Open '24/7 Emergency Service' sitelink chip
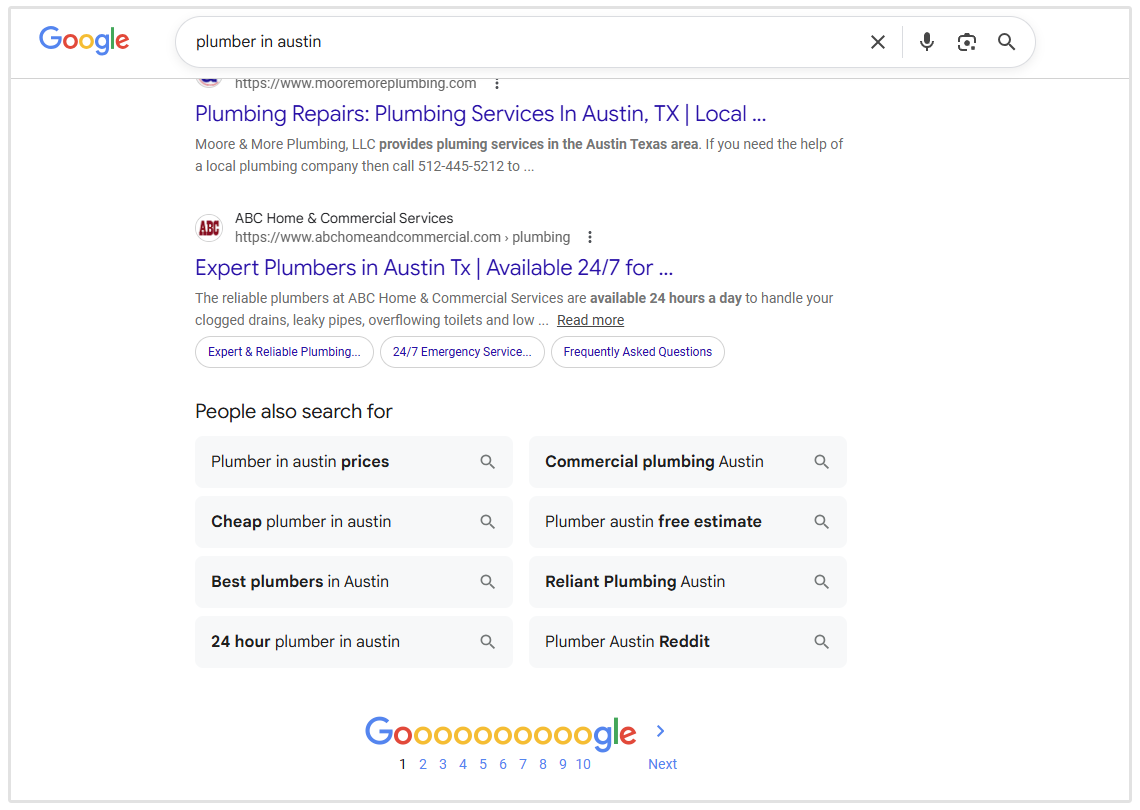Image resolution: width=1140 pixels, height=810 pixels. (x=462, y=352)
